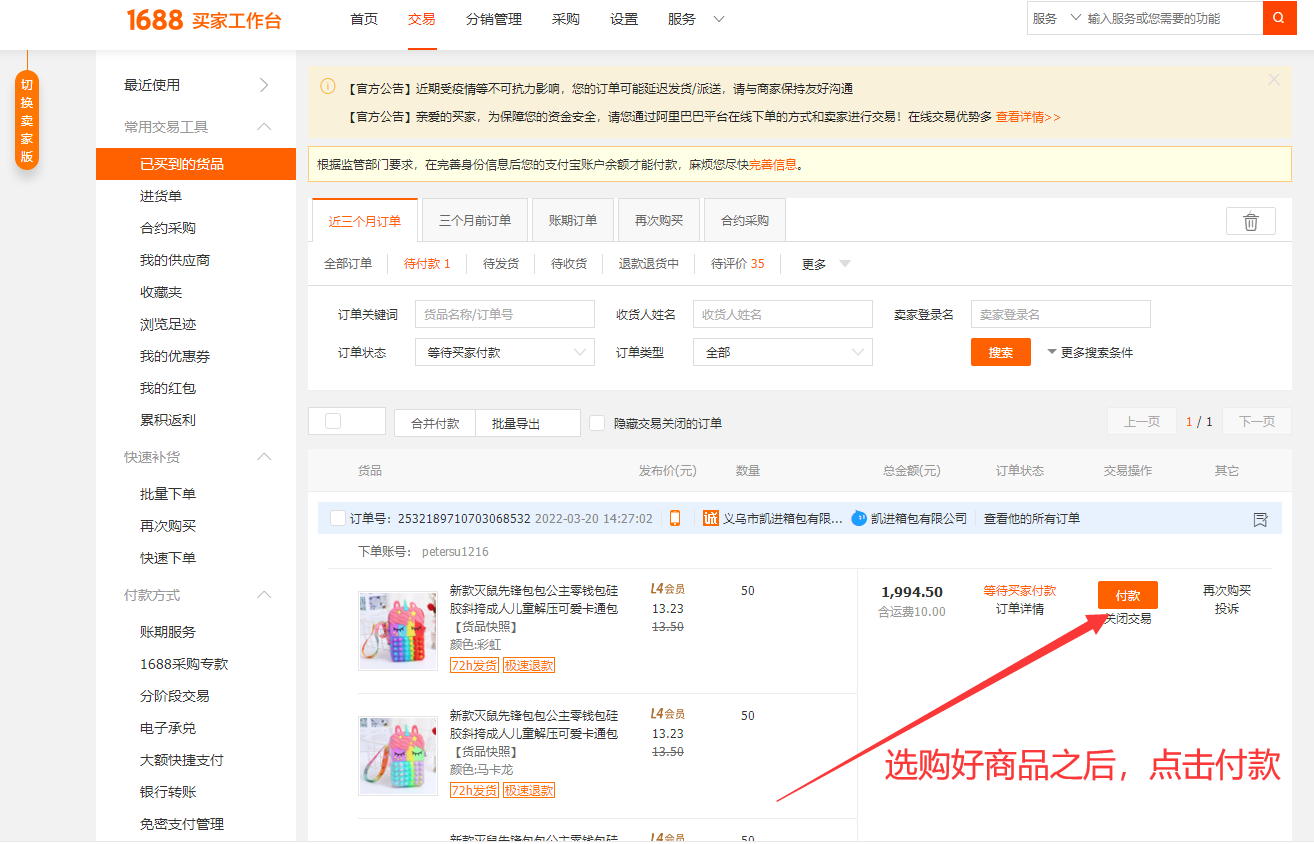Click the order memo flag icon
1314x844 pixels.
[x=1260, y=519]
